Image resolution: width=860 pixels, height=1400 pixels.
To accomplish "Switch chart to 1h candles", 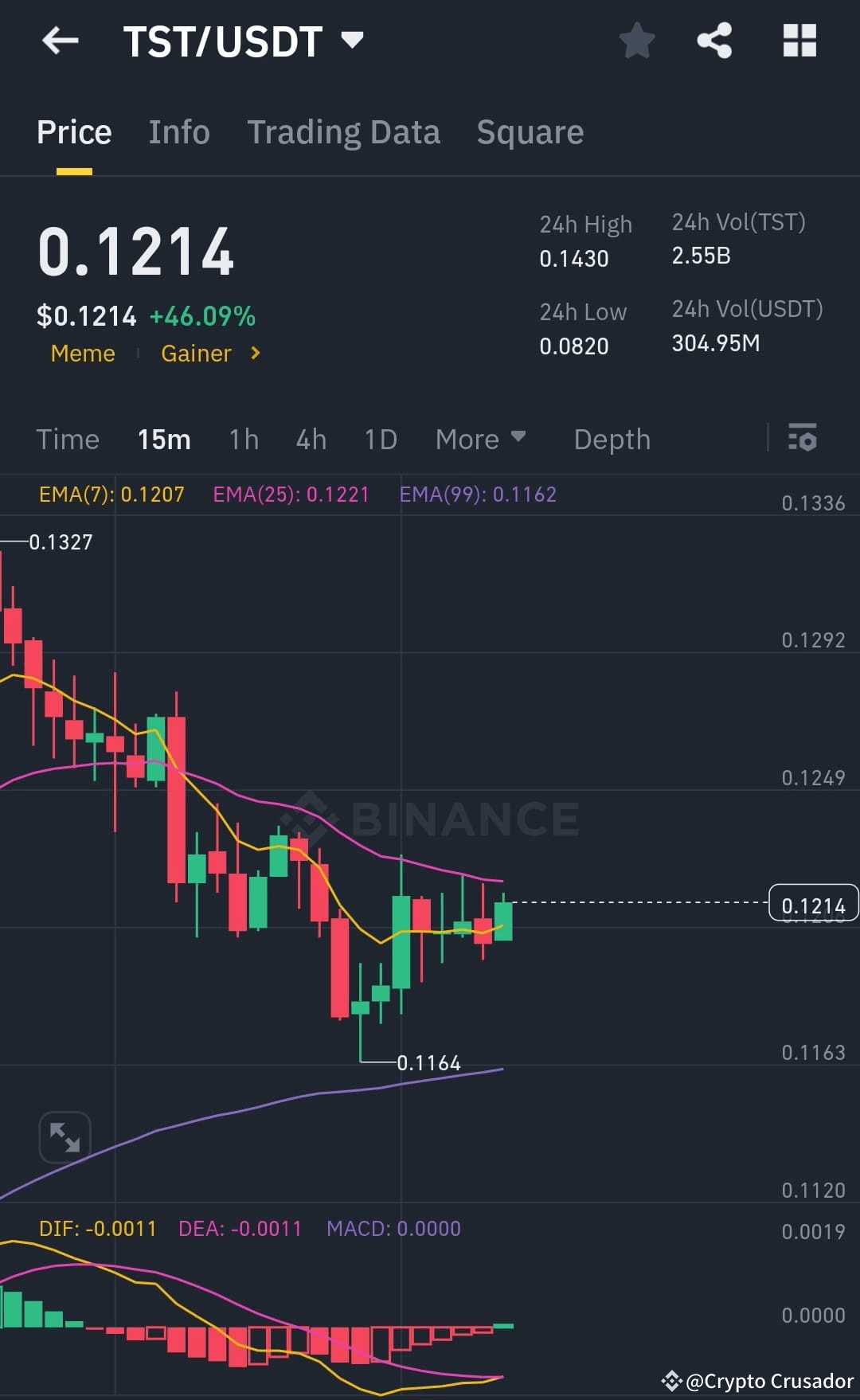I will click(244, 439).
